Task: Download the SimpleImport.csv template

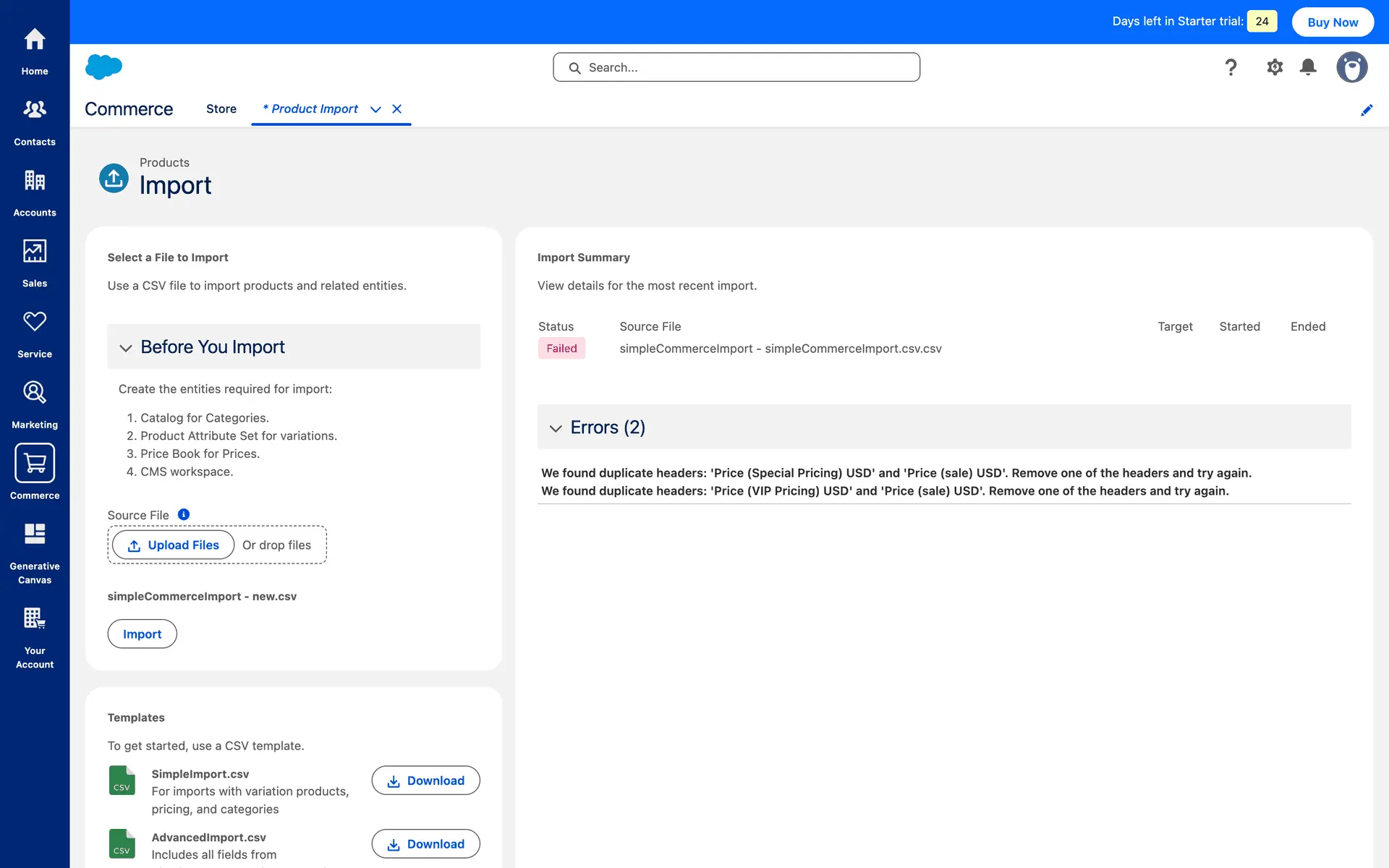Action: [x=425, y=780]
